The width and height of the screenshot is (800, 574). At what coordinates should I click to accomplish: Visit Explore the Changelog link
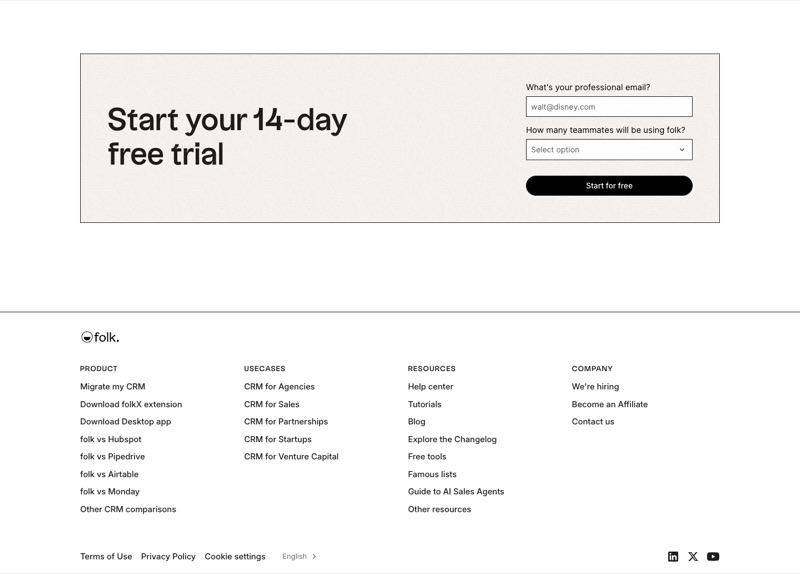pyautogui.click(x=452, y=439)
